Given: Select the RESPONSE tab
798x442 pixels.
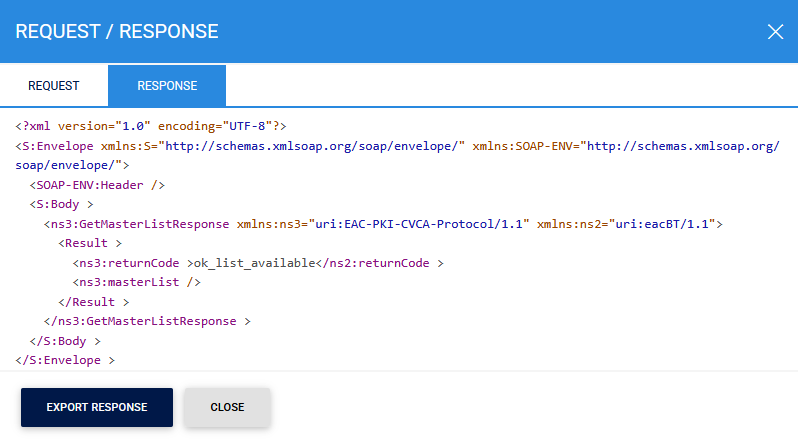Looking at the screenshot, I should [x=167, y=86].
